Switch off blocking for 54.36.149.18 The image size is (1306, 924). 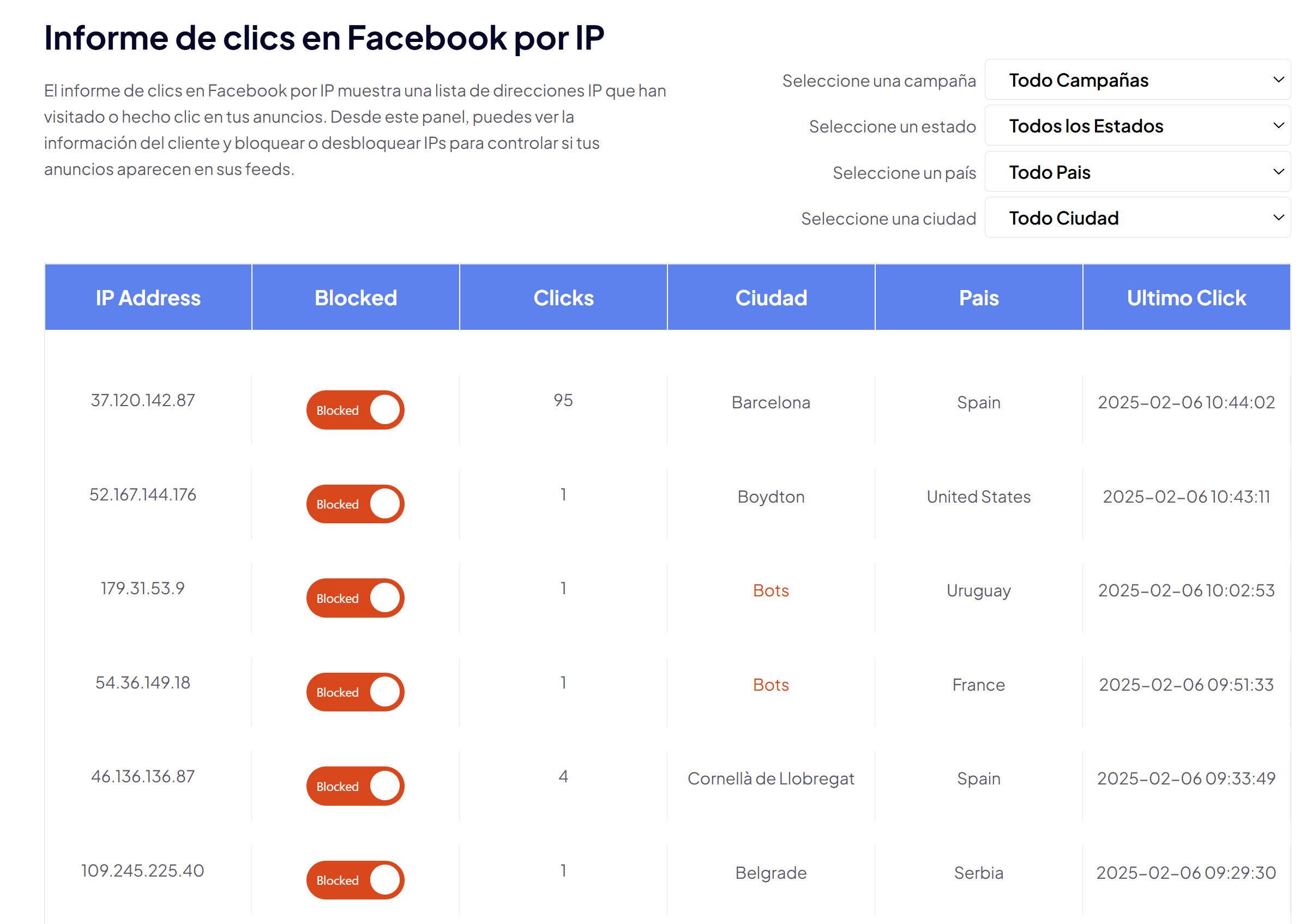pos(355,692)
